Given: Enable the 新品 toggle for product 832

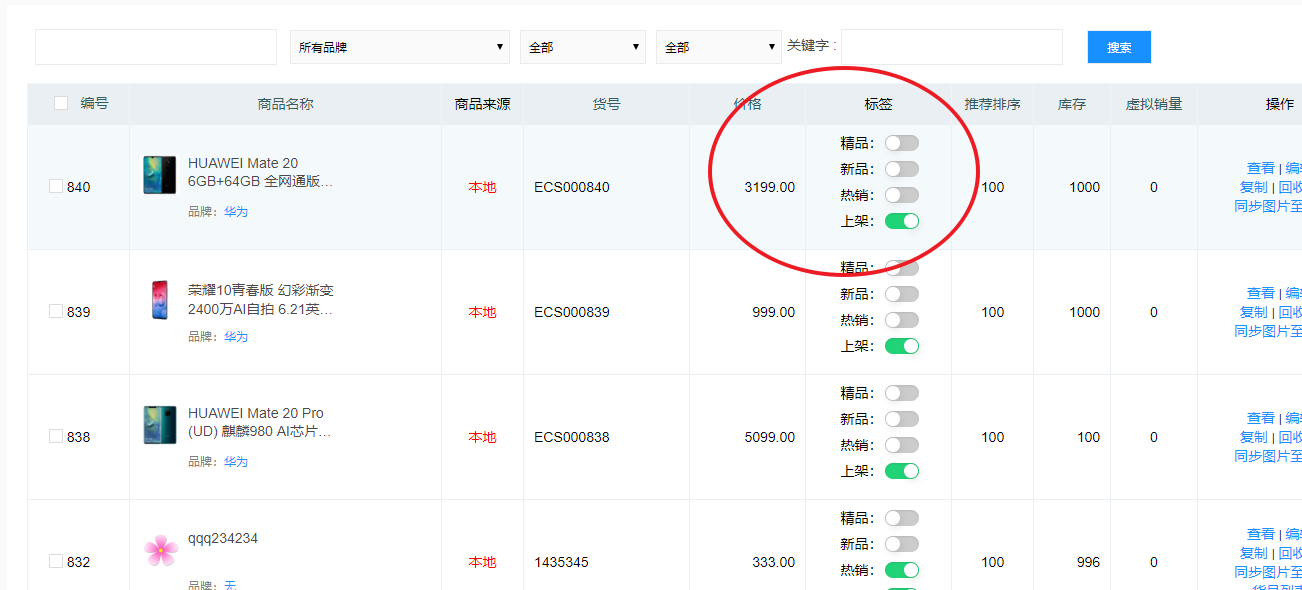Looking at the screenshot, I should [902, 544].
